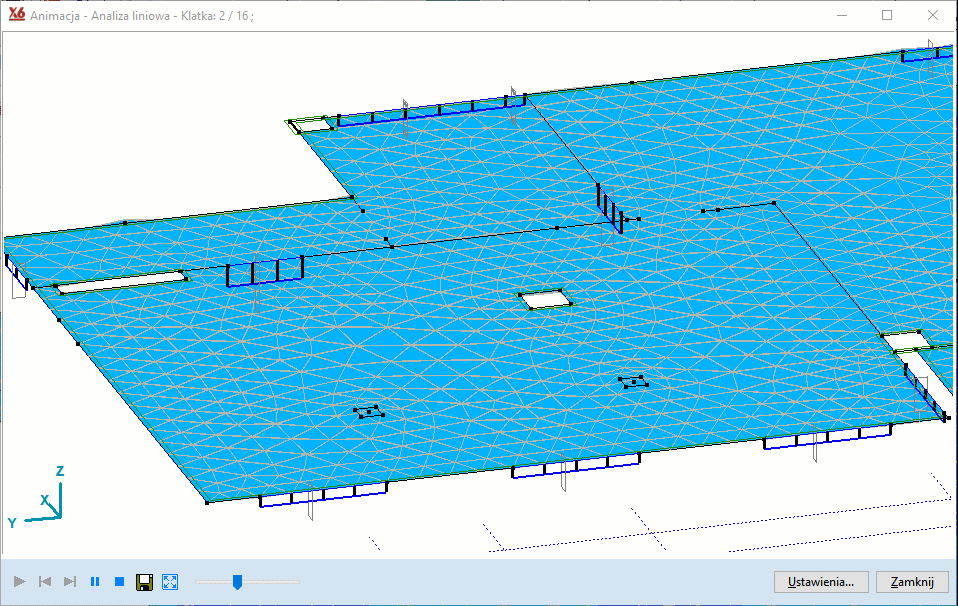Select the white rectangular opening at slab center
The image size is (958, 606).
click(544, 298)
